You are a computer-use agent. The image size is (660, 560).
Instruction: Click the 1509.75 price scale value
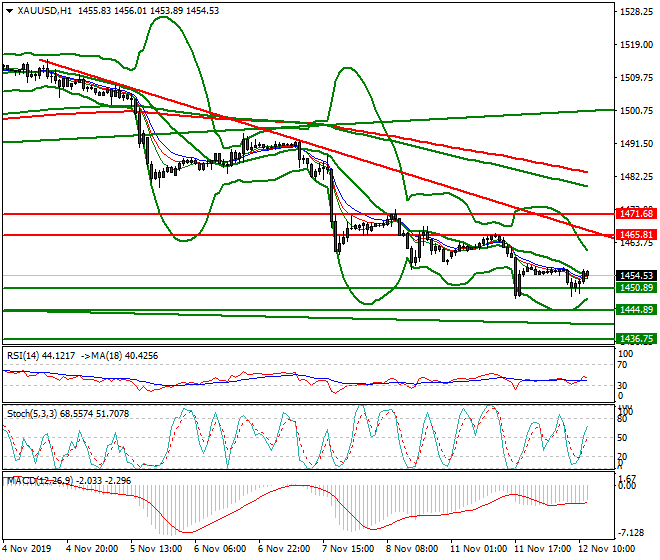click(x=636, y=78)
